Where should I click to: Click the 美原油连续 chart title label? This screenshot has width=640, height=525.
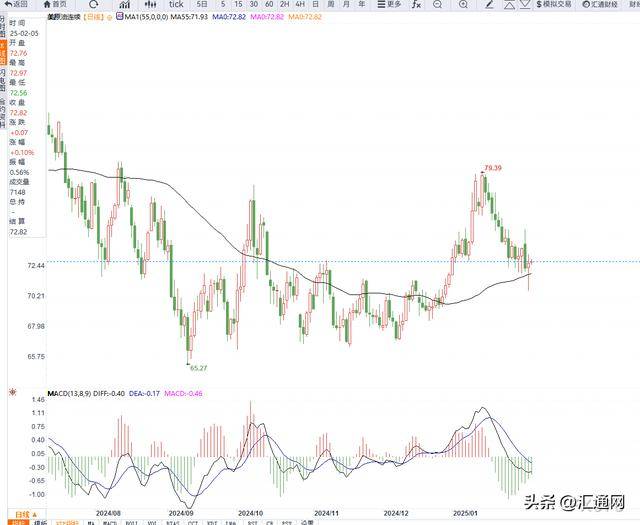coord(62,18)
